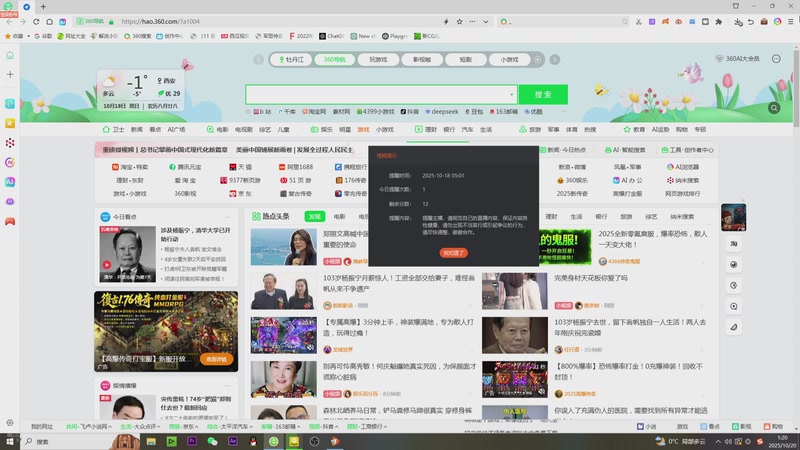Click the page vertical scrollbar

796,87
